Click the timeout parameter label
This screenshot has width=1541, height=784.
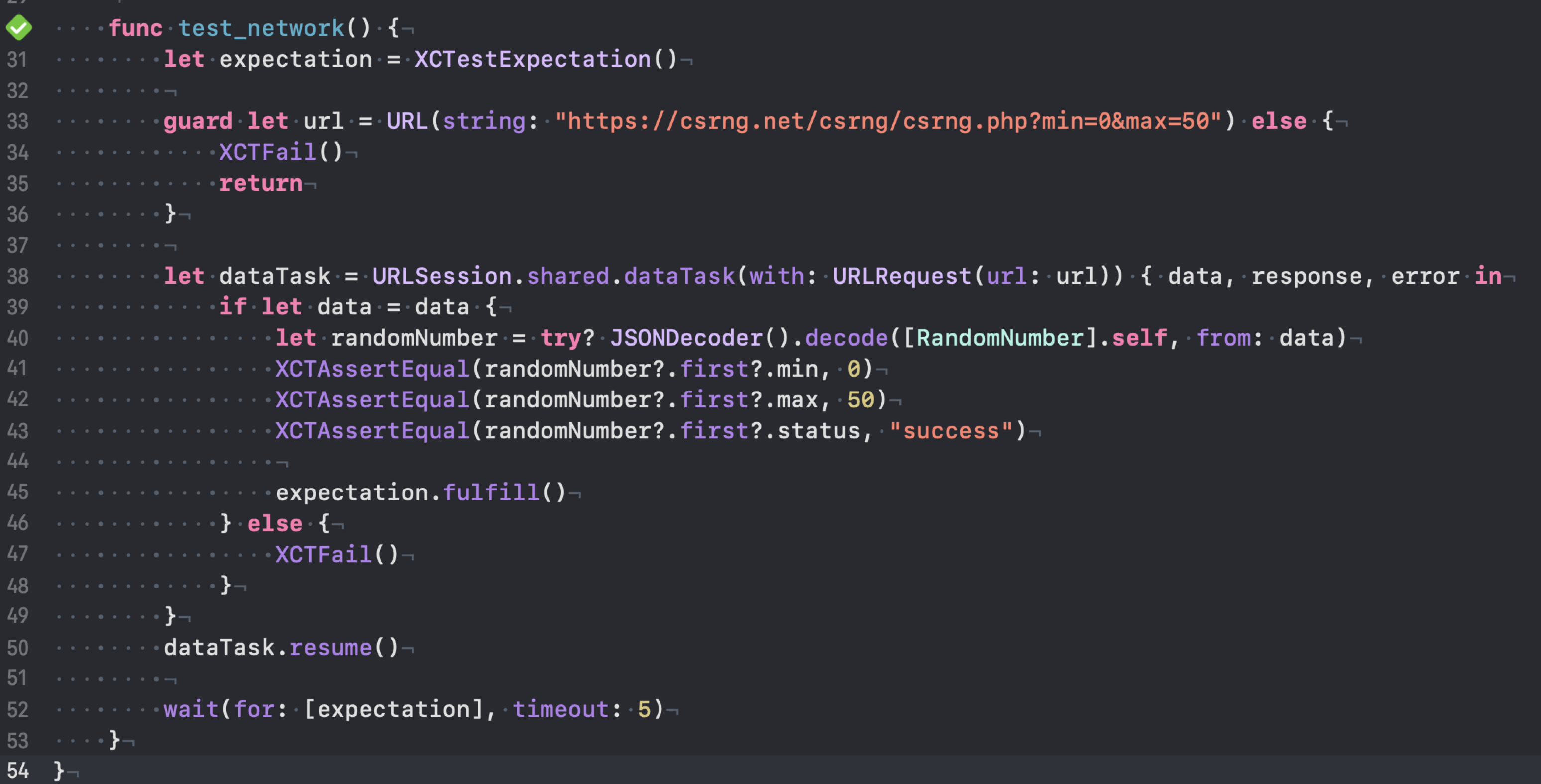point(560,709)
